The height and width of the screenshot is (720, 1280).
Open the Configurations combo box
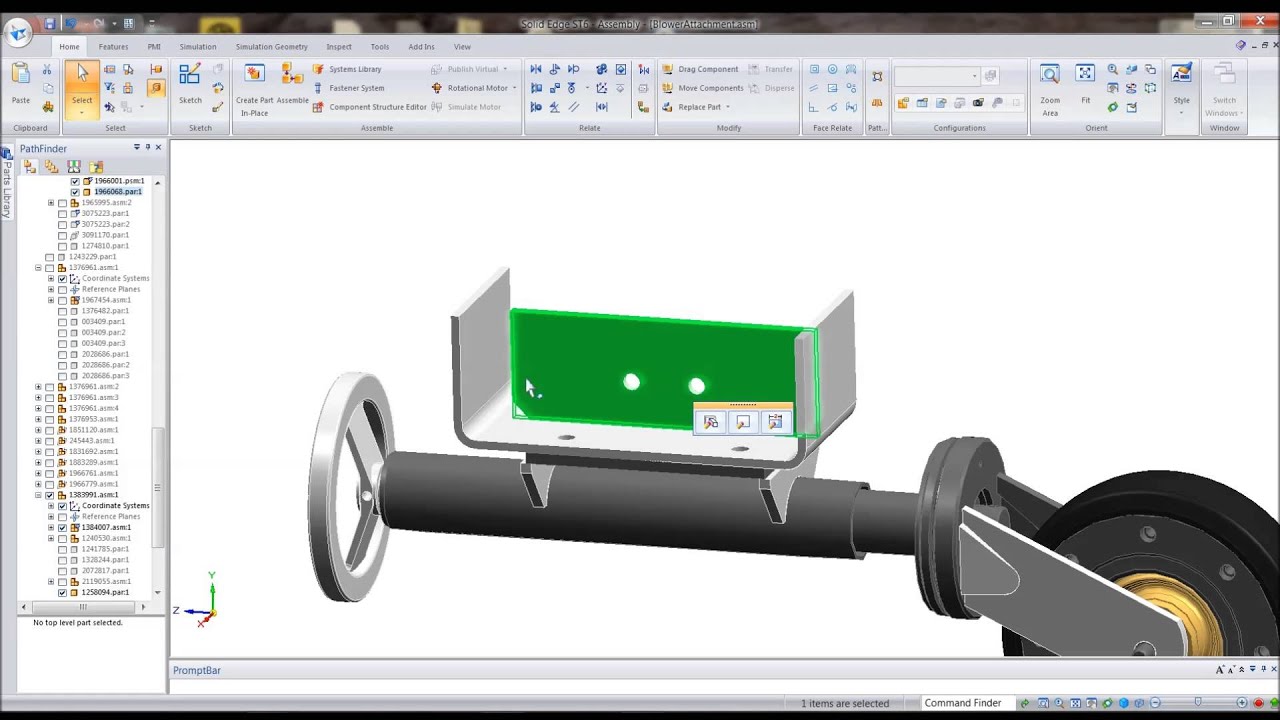[936, 76]
